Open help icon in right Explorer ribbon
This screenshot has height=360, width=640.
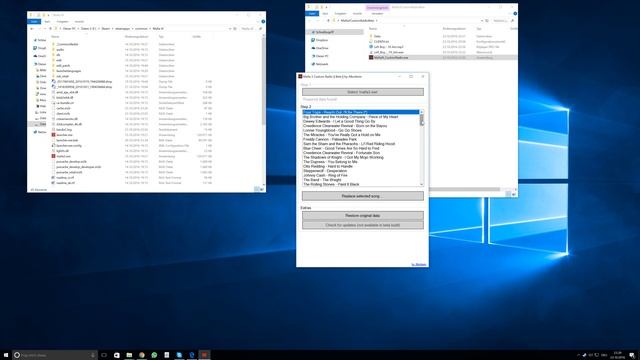tap(515, 13)
